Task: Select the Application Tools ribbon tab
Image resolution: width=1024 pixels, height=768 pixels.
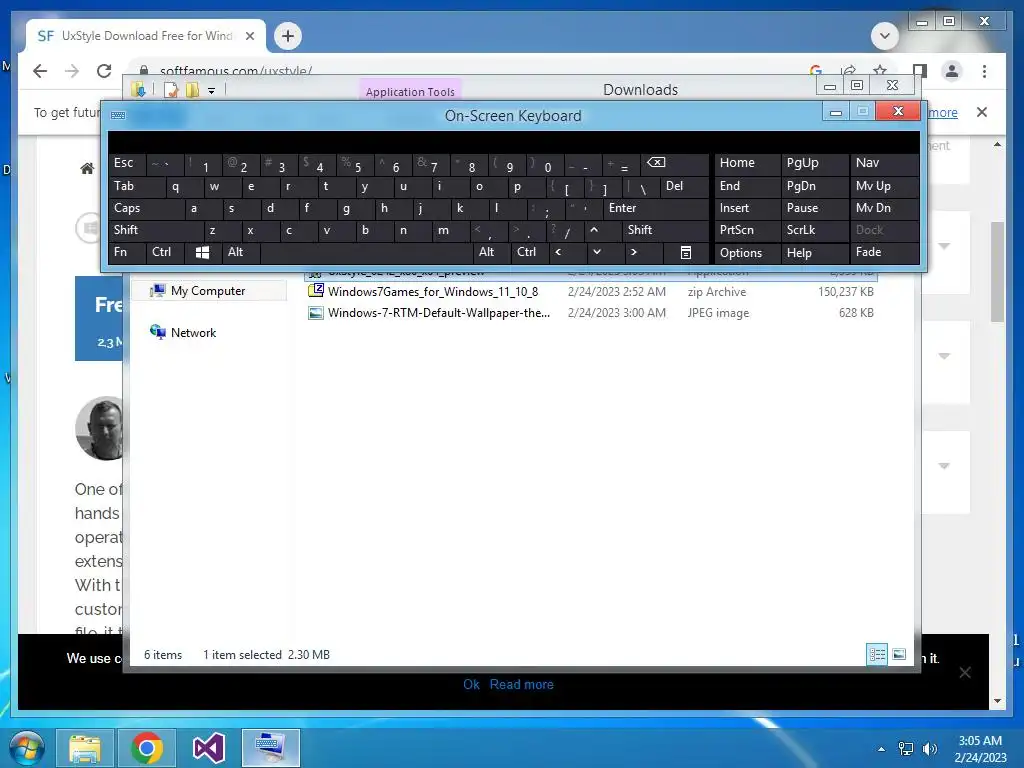Action: [x=410, y=92]
